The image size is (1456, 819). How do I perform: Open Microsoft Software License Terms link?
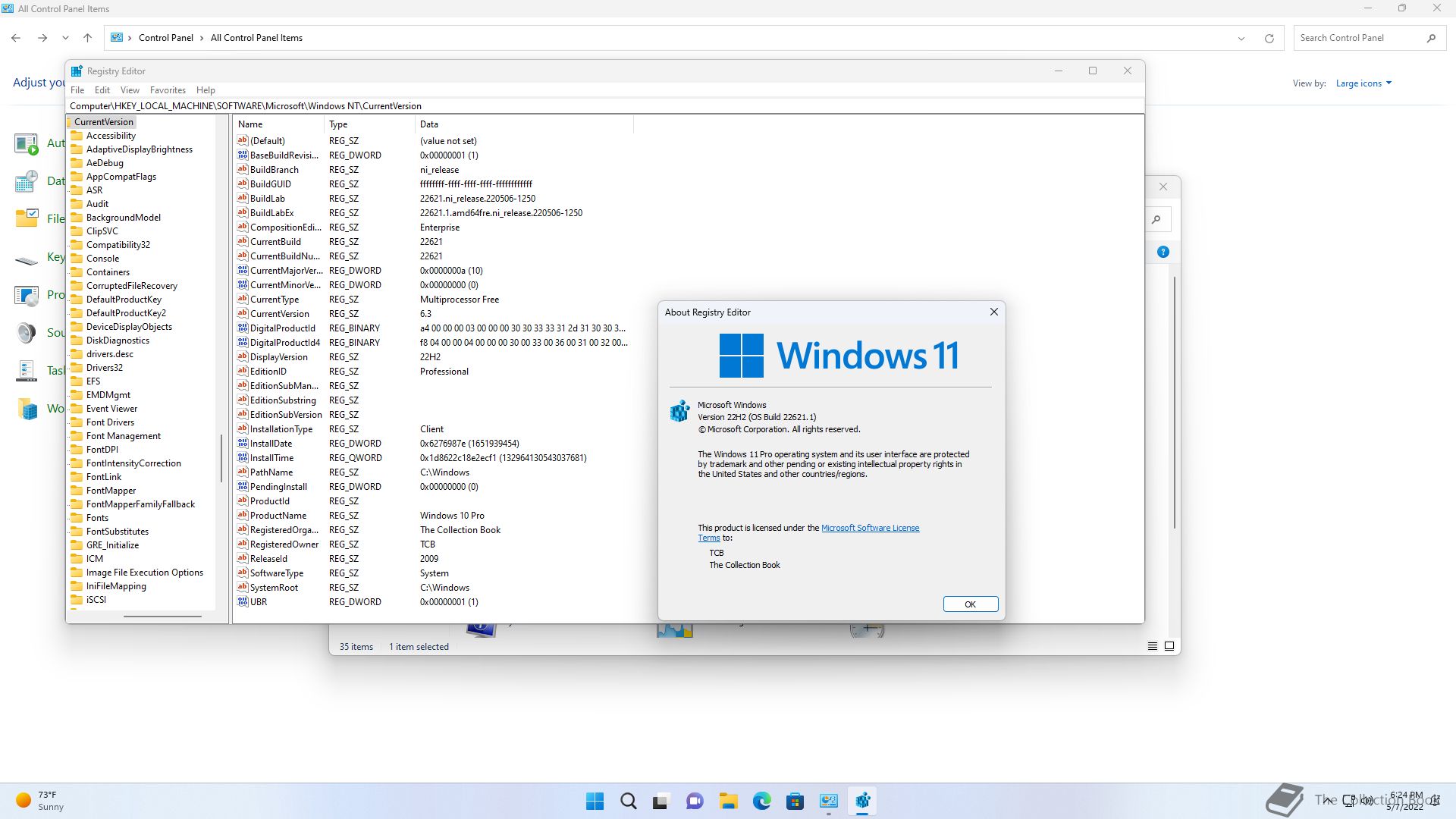pos(870,528)
